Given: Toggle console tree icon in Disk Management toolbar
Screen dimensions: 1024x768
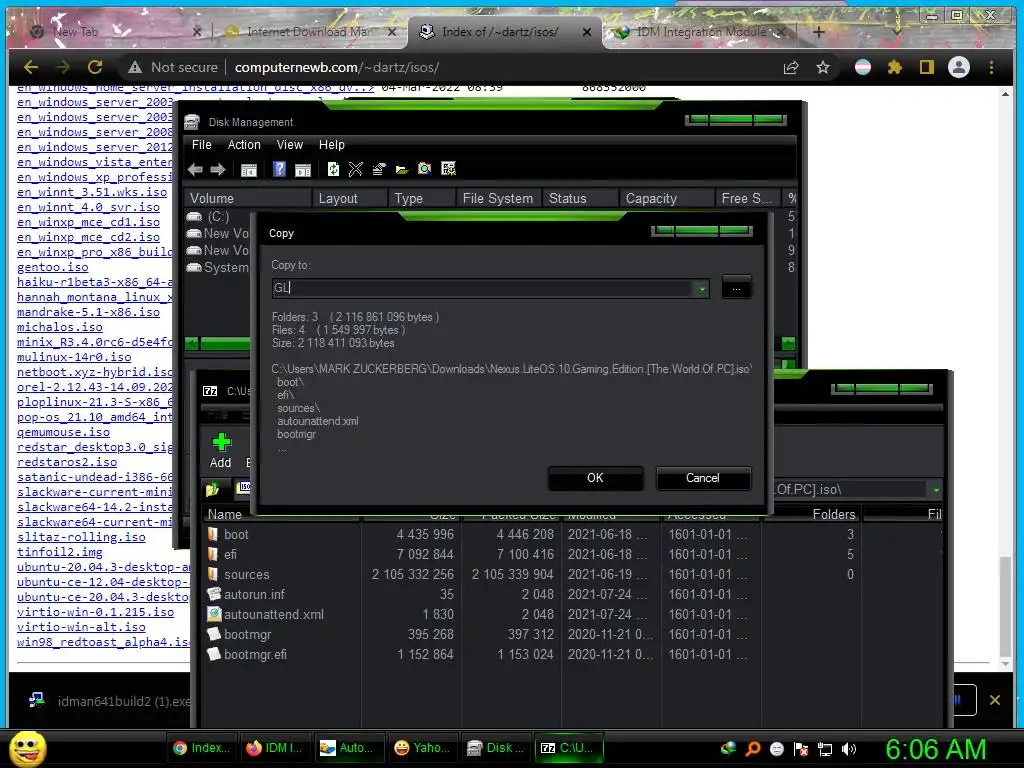Looking at the screenshot, I should tap(249, 170).
